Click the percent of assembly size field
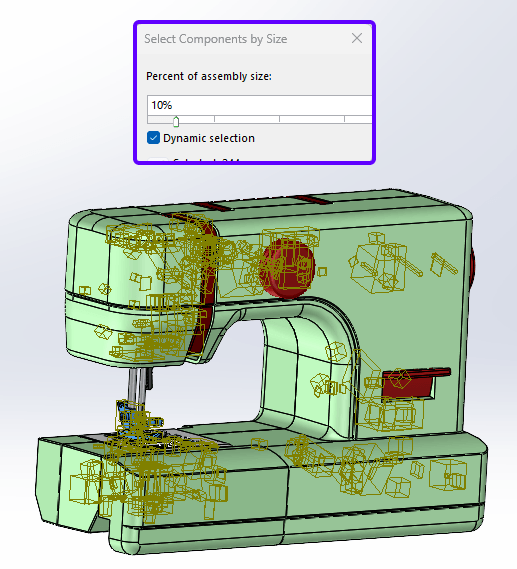Viewport: 517px width, 569px height. [x=259, y=105]
